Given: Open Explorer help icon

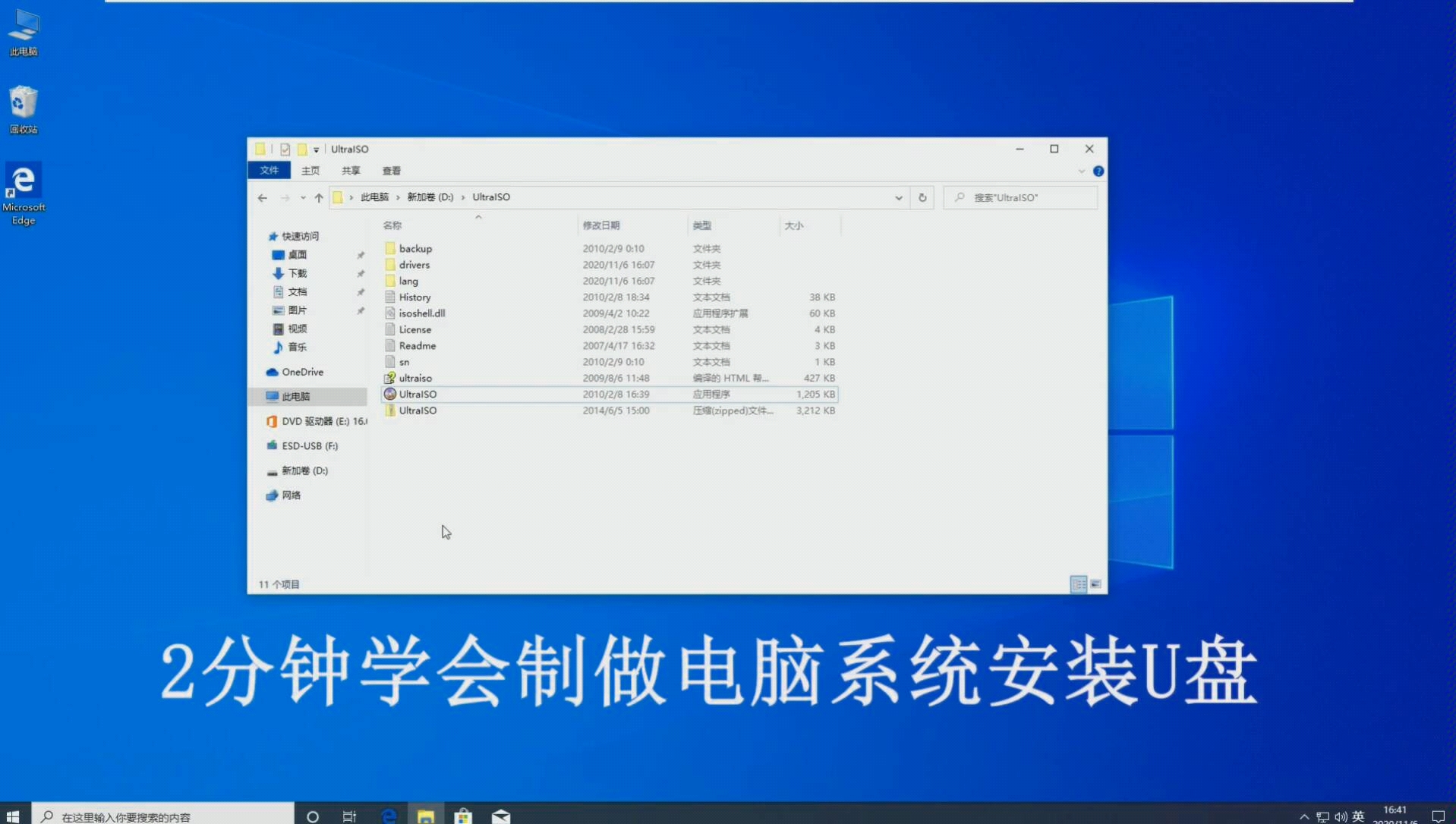Looking at the screenshot, I should point(1098,171).
